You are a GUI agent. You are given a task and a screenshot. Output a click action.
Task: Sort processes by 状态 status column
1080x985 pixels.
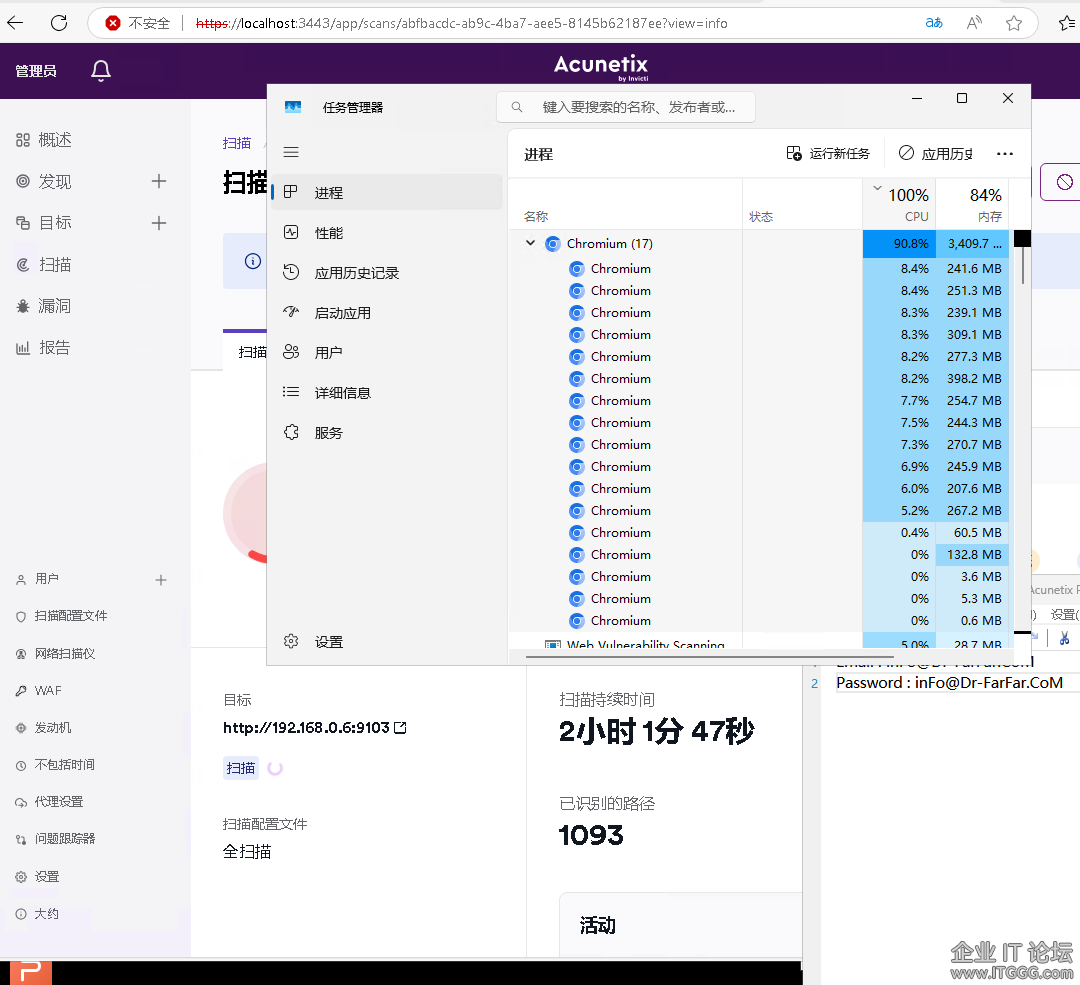click(802, 205)
